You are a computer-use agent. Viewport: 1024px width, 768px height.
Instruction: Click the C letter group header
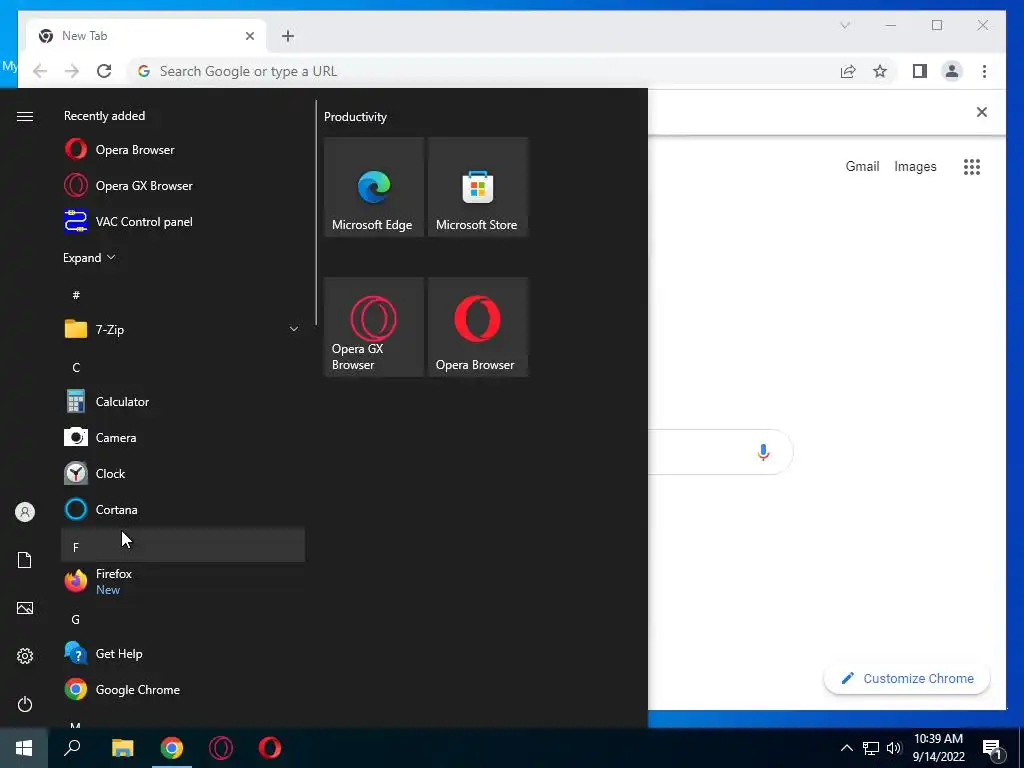[x=76, y=368]
